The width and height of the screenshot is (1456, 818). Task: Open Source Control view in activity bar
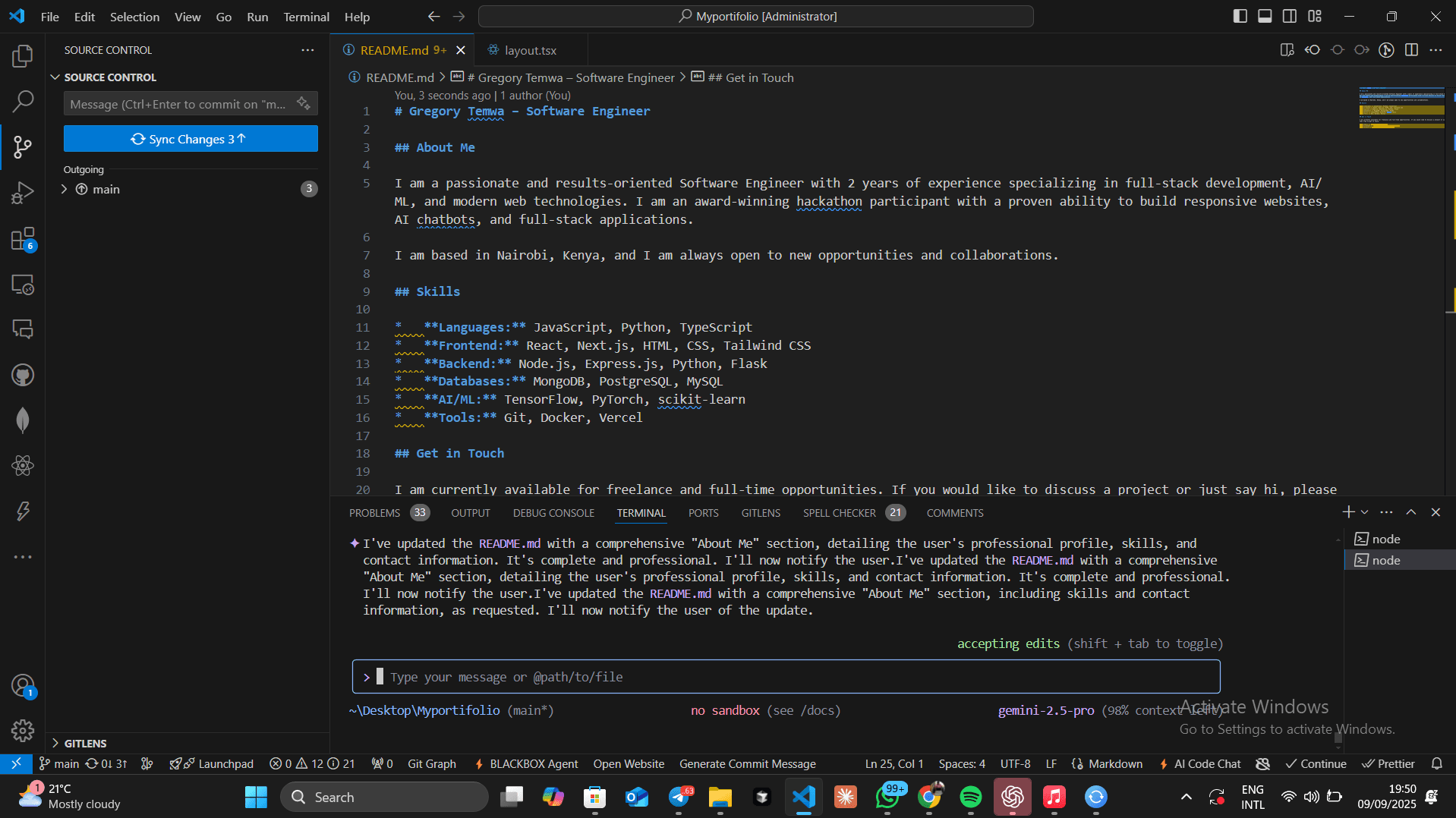pyautogui.click(x=22, y=146)
